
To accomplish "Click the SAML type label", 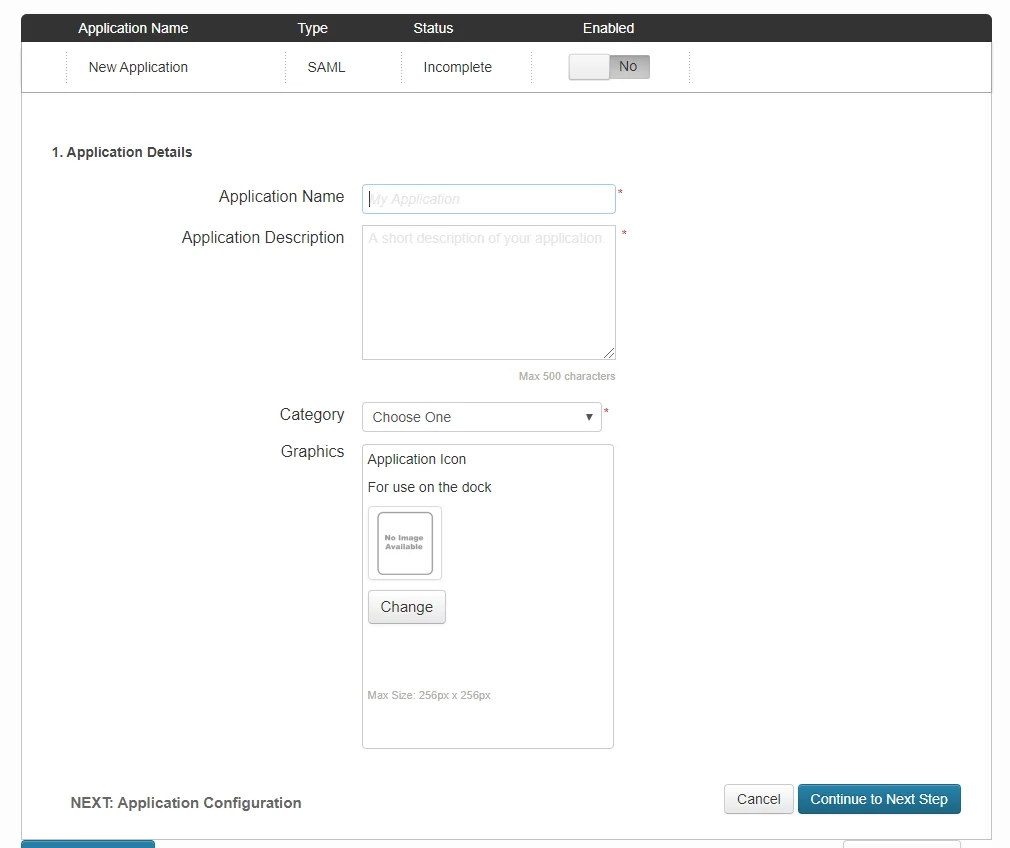I will pyautogui.click(x=325, y=66).
